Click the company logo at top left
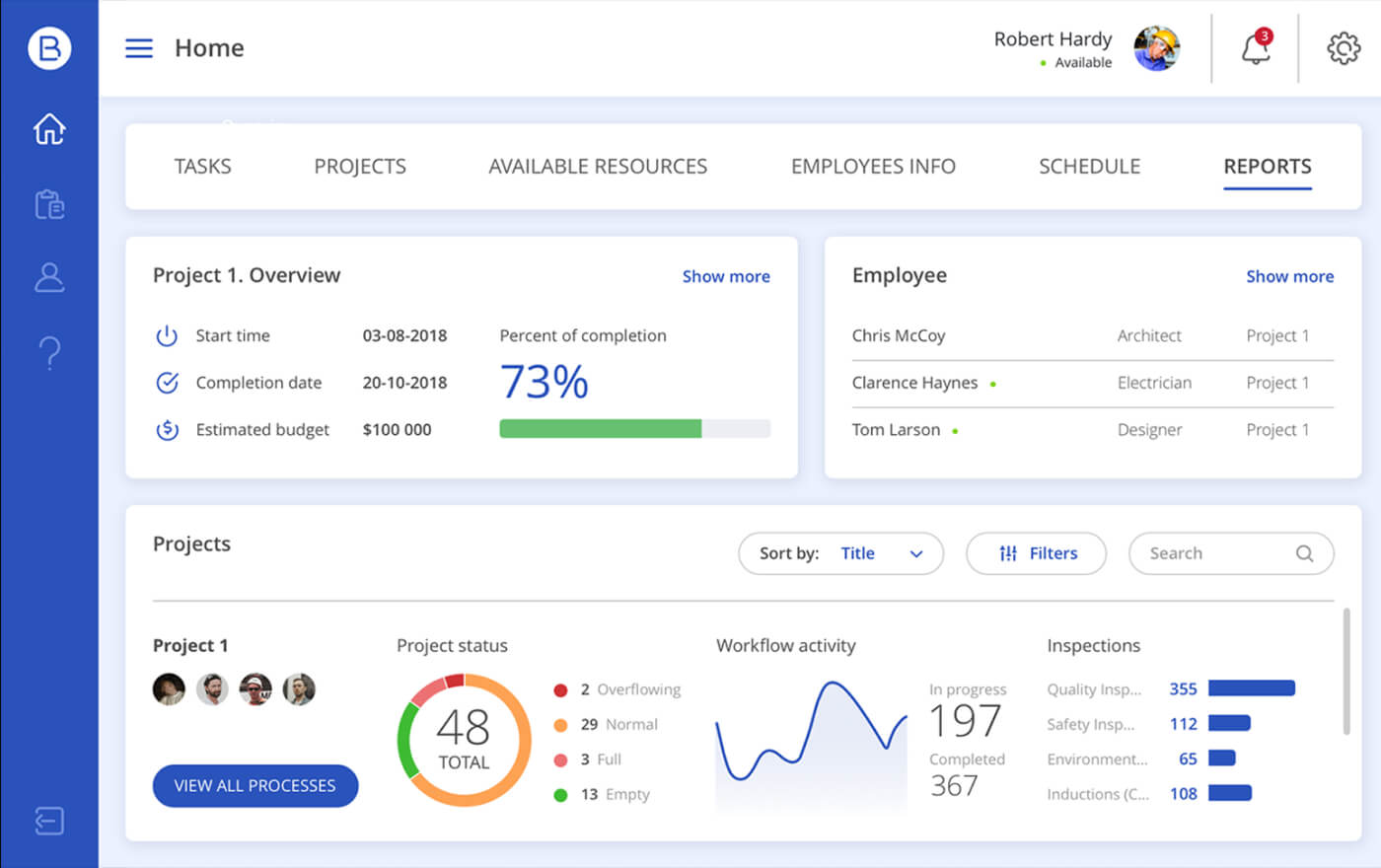Image resolution: width=1381 pixels, height=868 pixels. (49, 48)
